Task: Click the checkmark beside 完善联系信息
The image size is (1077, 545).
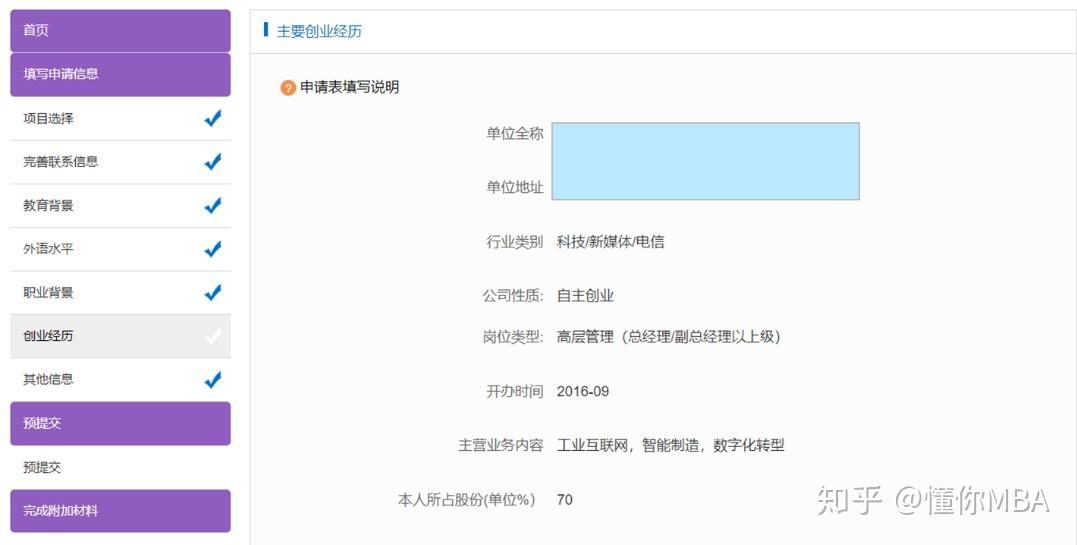Action: coord(212,162)
